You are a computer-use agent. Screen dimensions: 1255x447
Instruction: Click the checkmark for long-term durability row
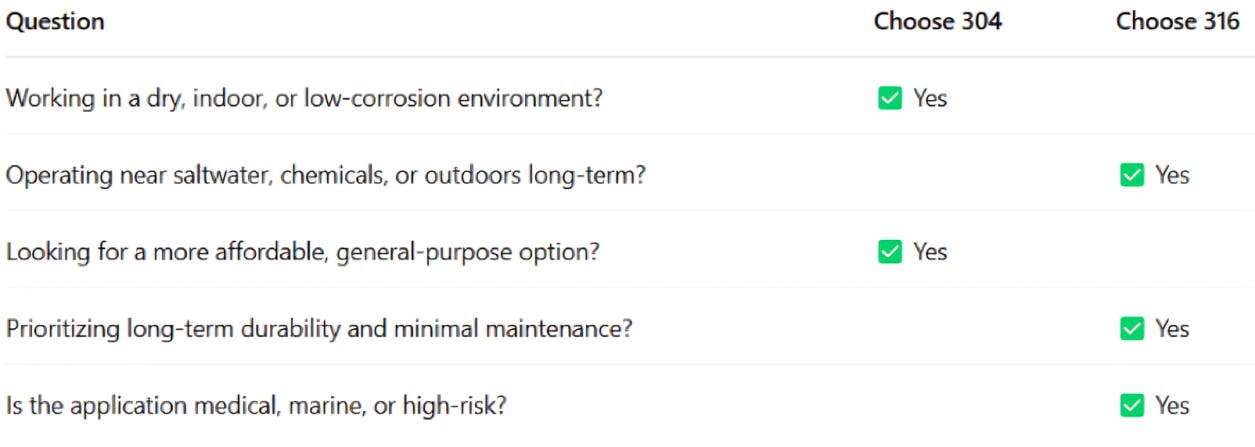[1131, 328]
